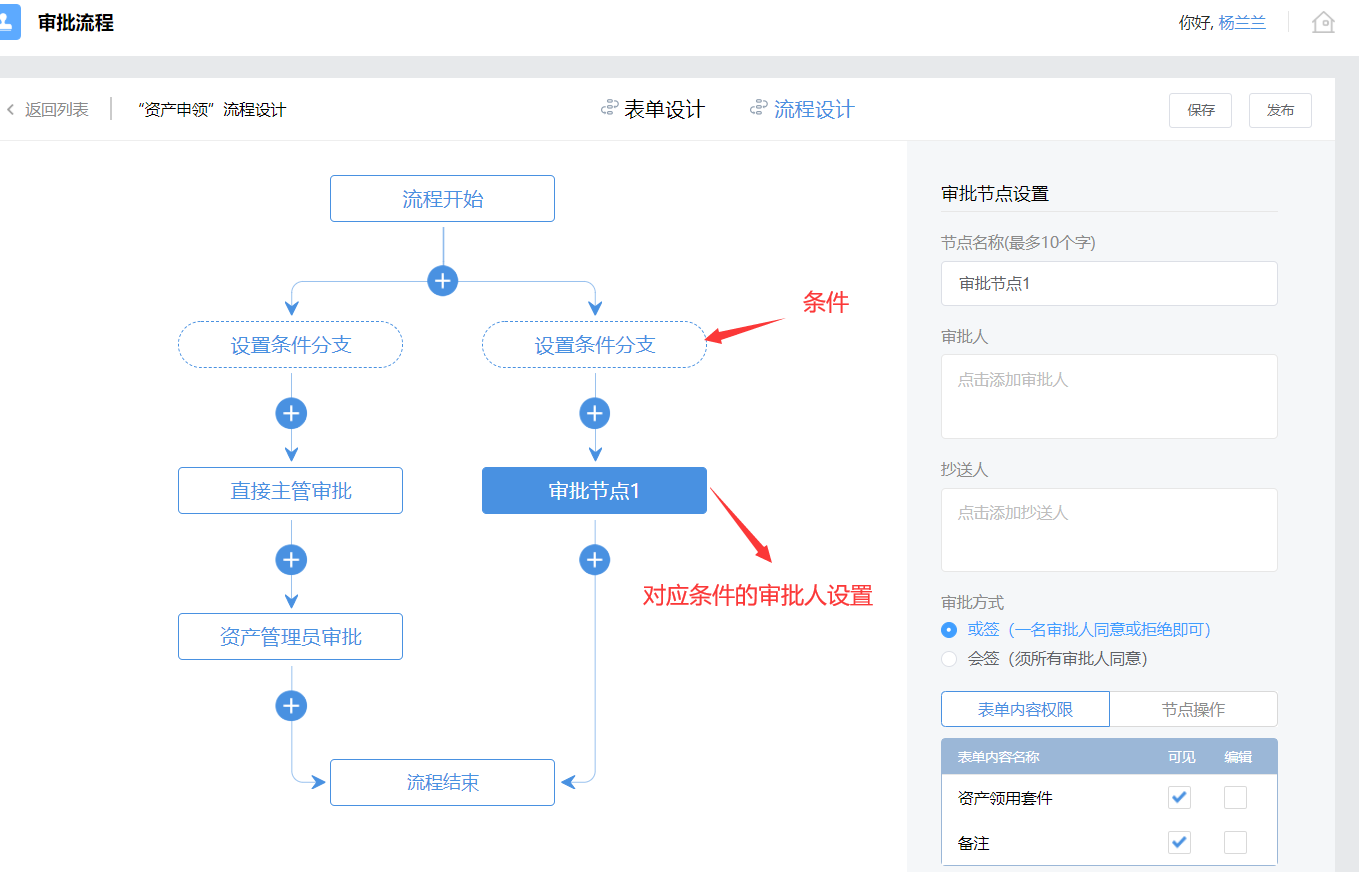Click the 节点名称 input field

[x=1109, y=283]
